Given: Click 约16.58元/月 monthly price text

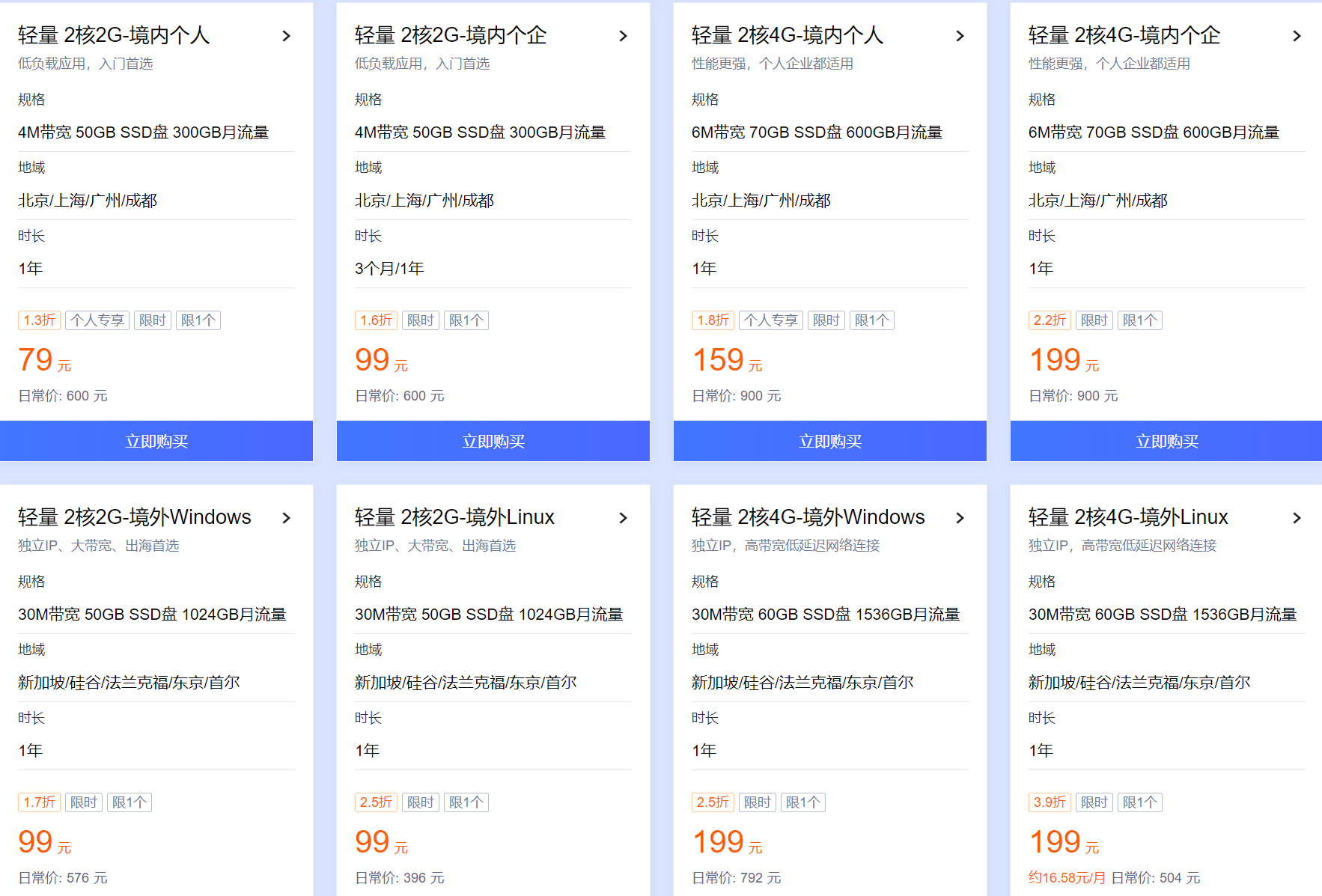Looking at the screenshot, I should [x=1067, y=877].
